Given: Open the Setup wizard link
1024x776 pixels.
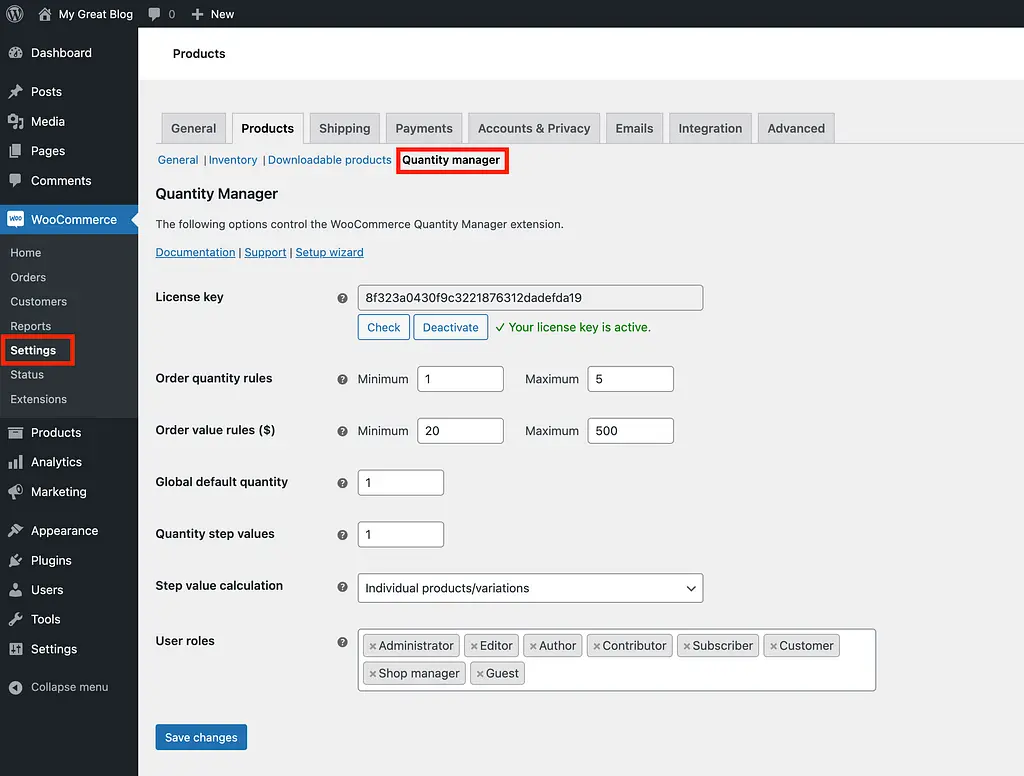Looking at the screenshot, I should [x=329, y=252].
